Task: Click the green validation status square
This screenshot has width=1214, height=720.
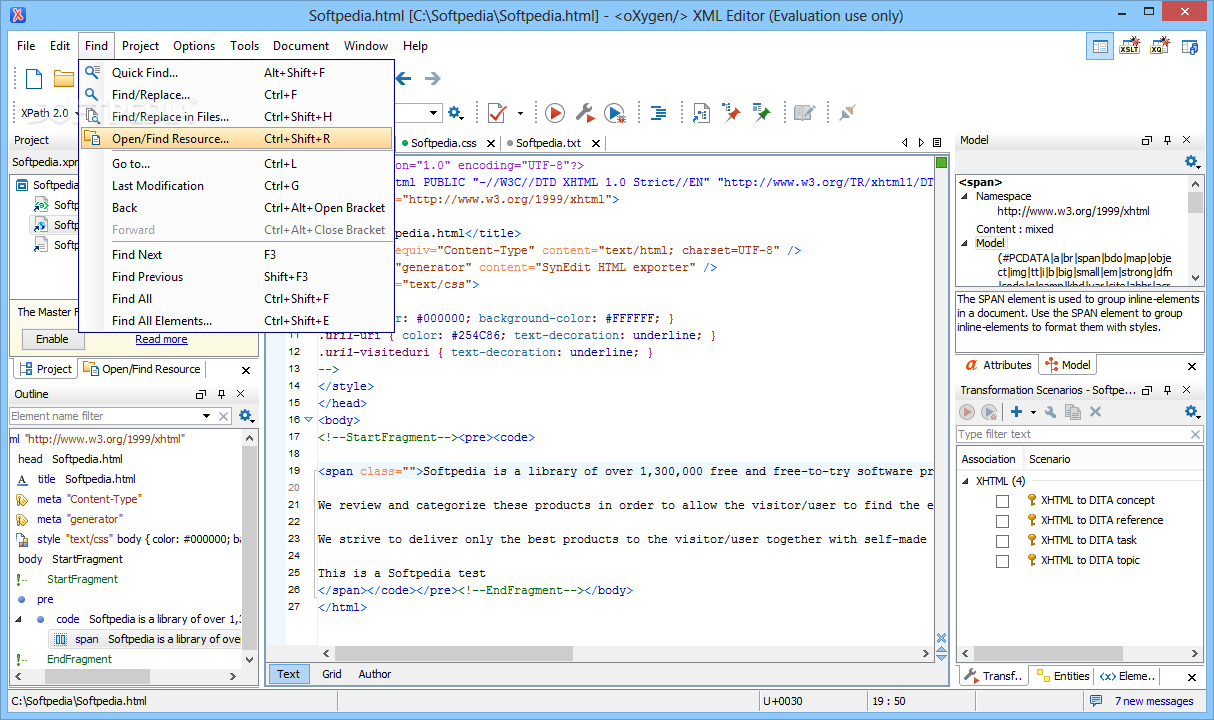Action: coord(941,162)
